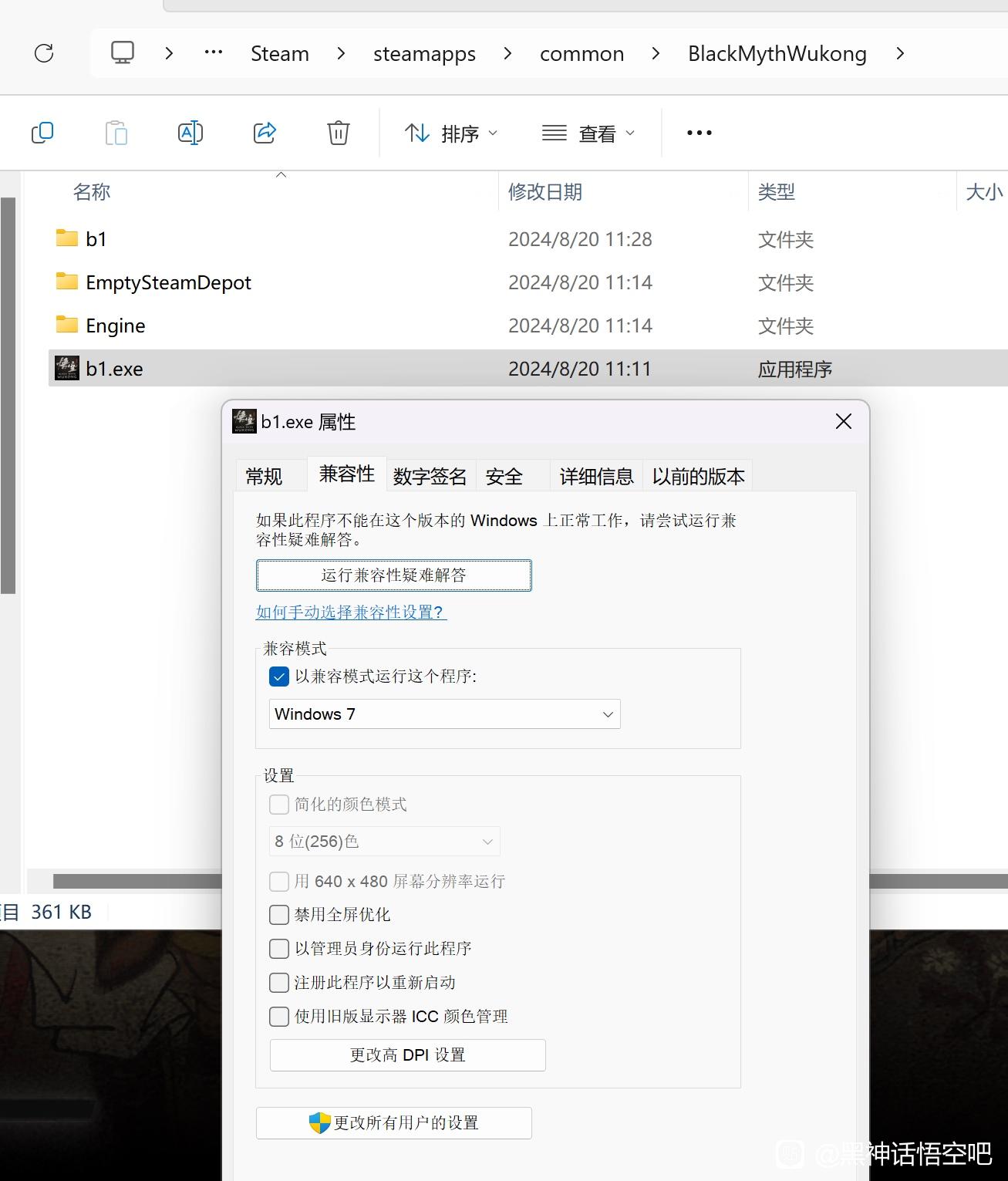The height and width of the screenshot is (1181, 1008).
Task: Open the three-dot more options in toolbar
Action: pos(700,133)
